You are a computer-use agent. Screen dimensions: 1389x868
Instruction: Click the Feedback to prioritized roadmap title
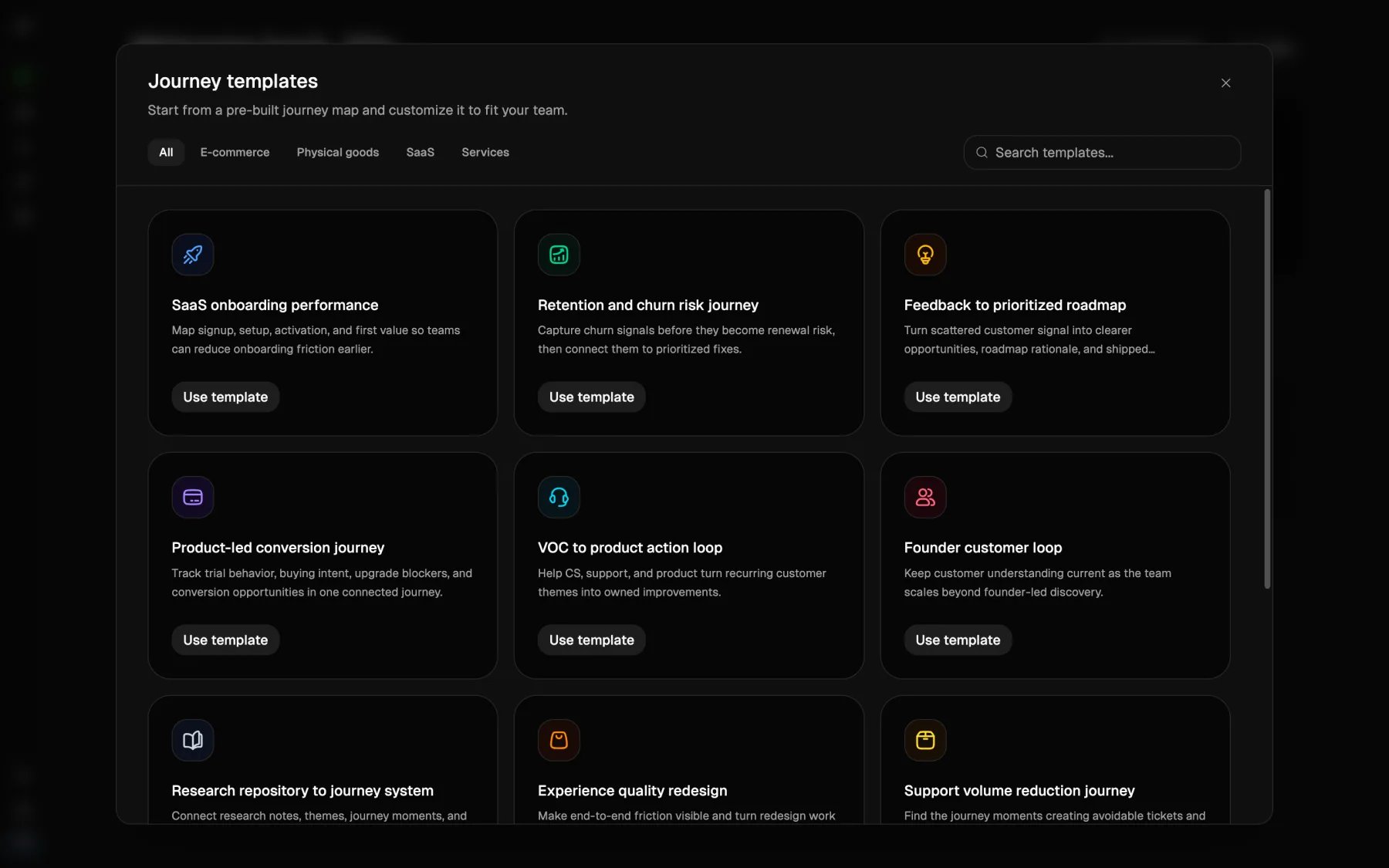(x=1015, y=305)
